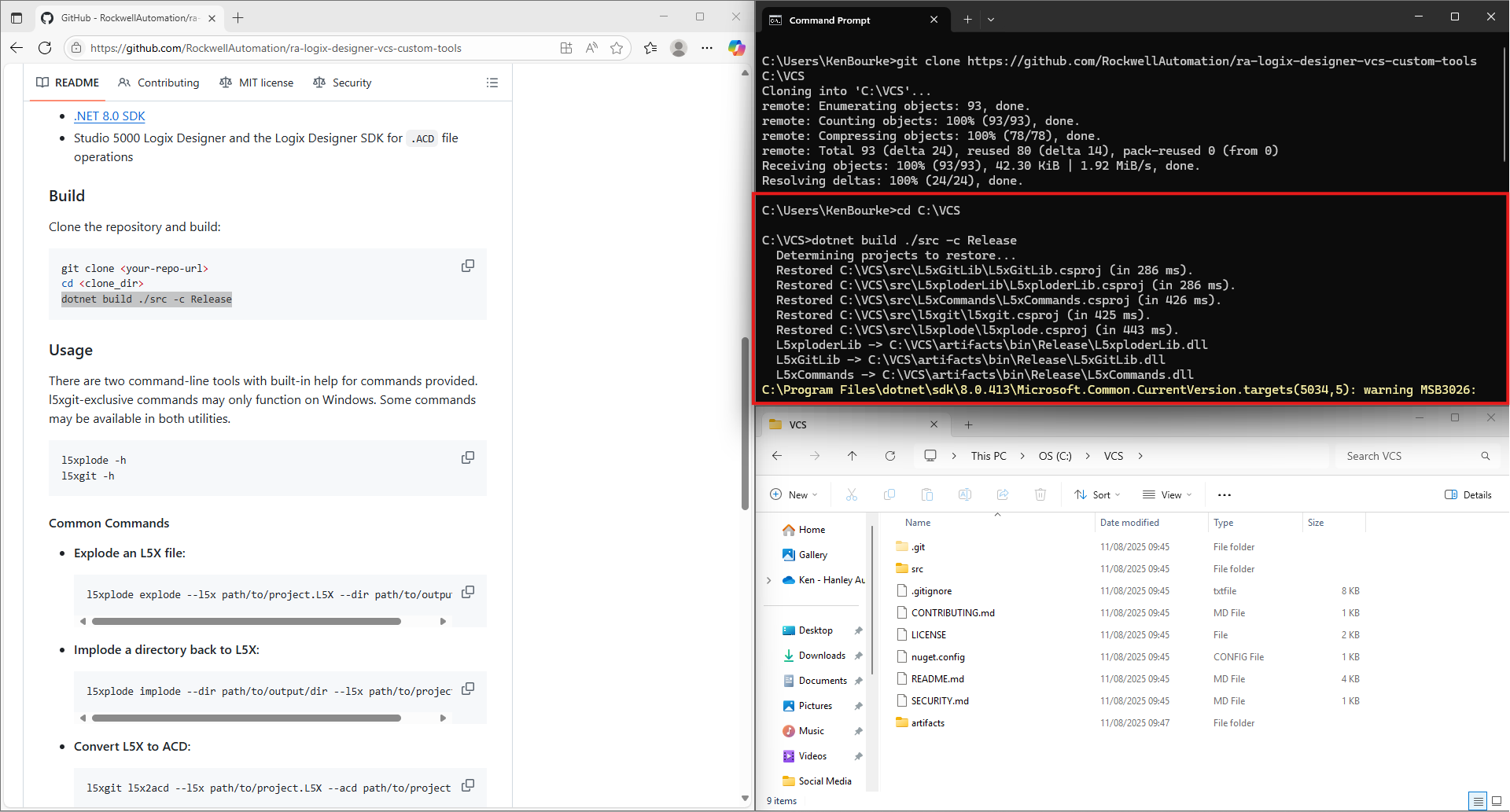The width and height of the screenshot is (1510, 812).
Task: Open Downloads in the navigation pane
Action: point(822,656)
